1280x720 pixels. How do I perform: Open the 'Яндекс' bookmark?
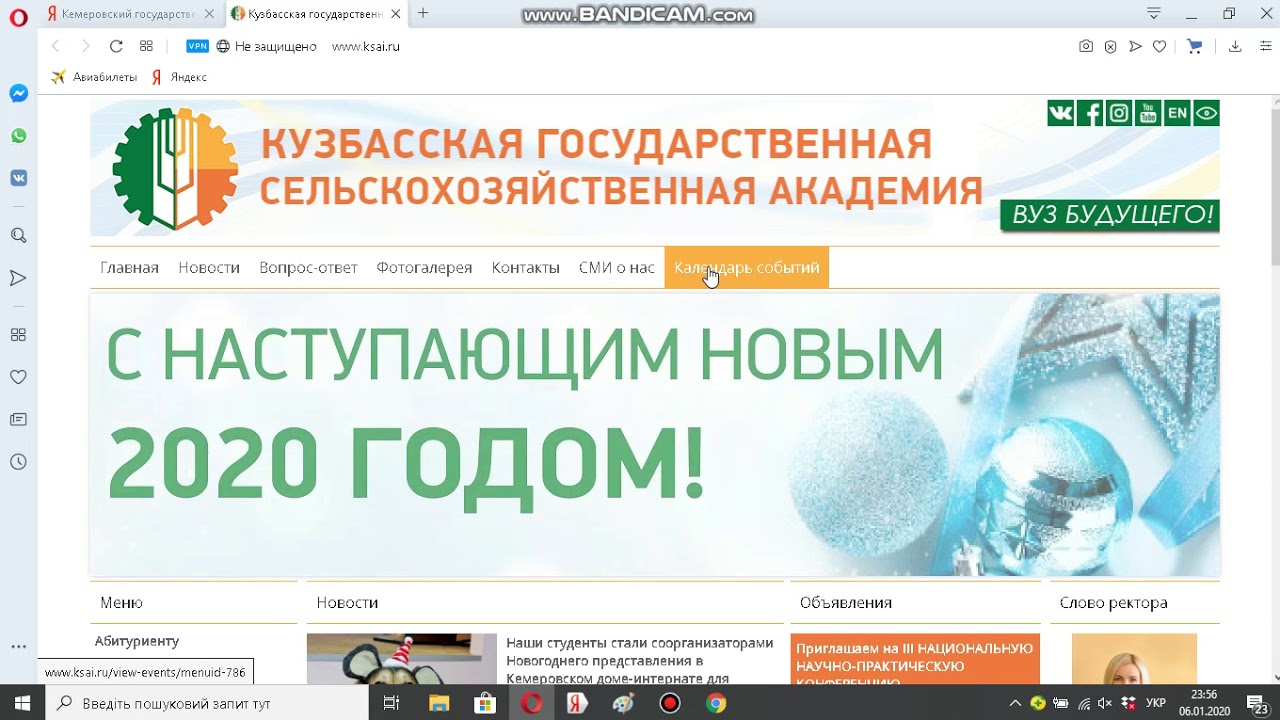(179, 77)
